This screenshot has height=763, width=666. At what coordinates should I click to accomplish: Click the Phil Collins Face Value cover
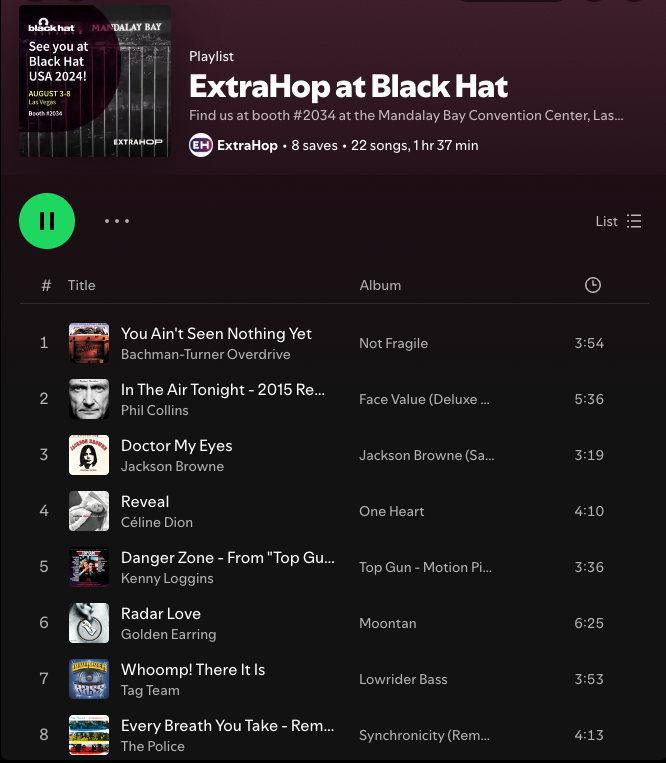(x=89, y=399)
